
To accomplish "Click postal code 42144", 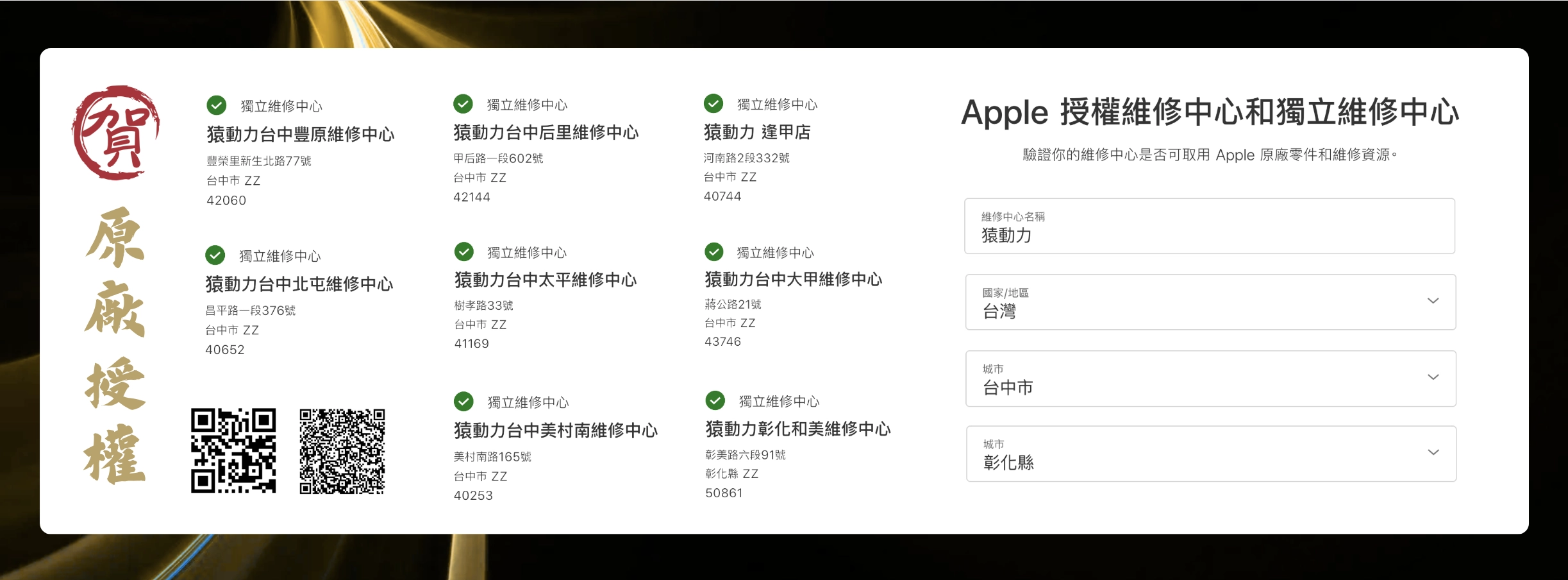I will pyautogui.click(x=472, y=197).
